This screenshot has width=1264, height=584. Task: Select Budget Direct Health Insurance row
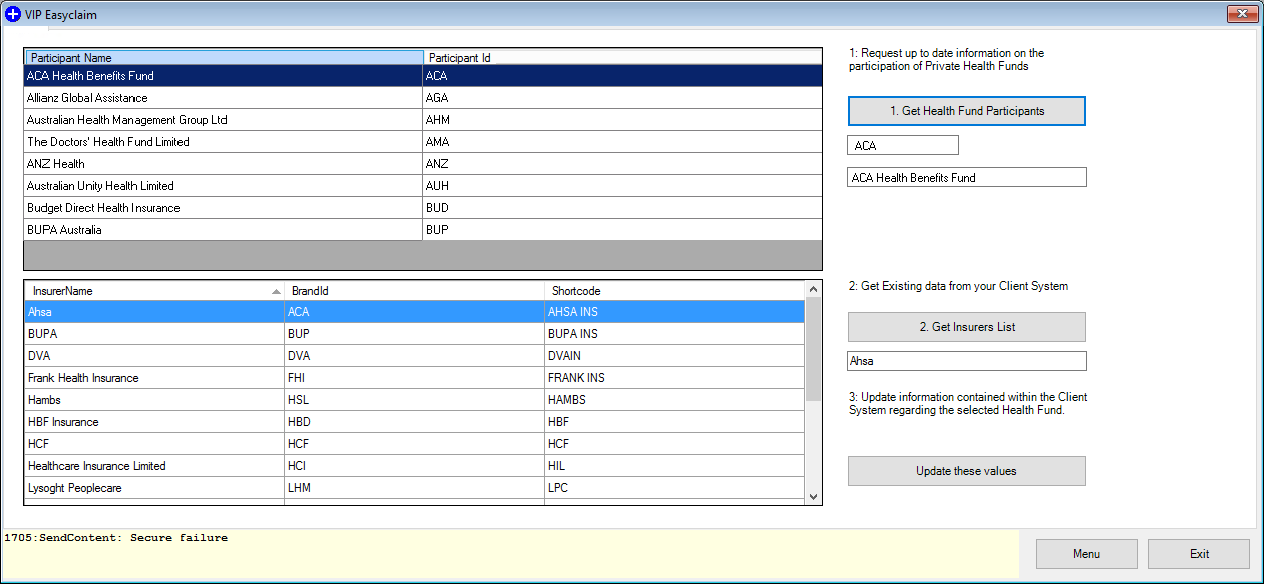423,208
